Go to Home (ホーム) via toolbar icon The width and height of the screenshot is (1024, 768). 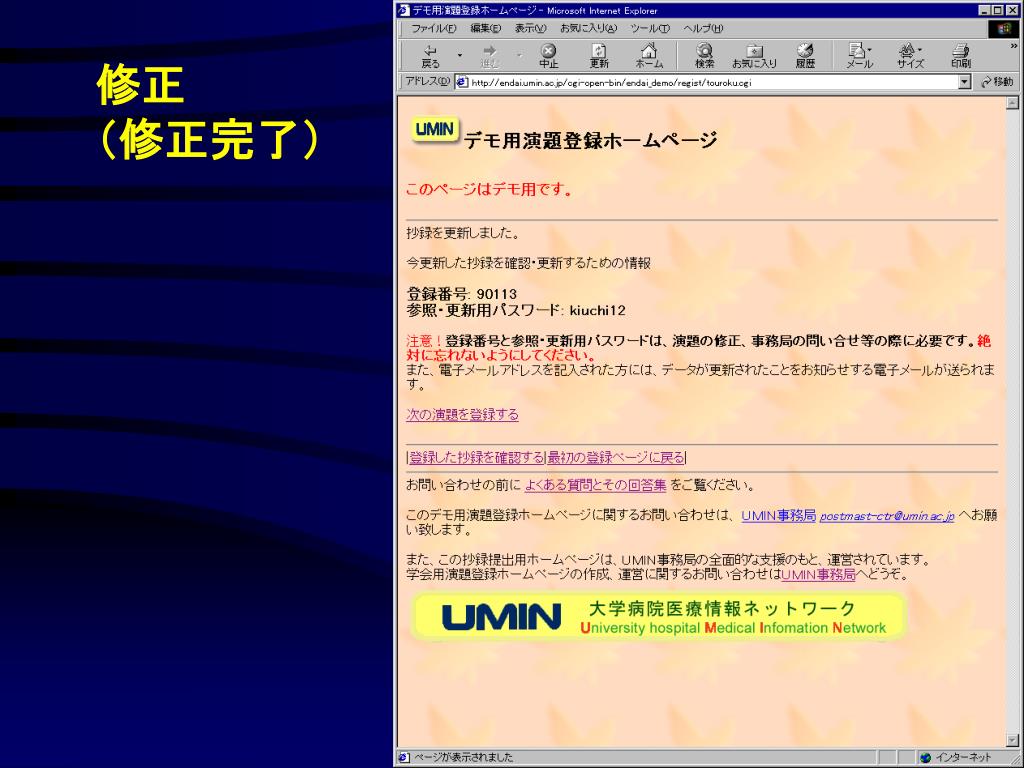[x=649, y=56]
